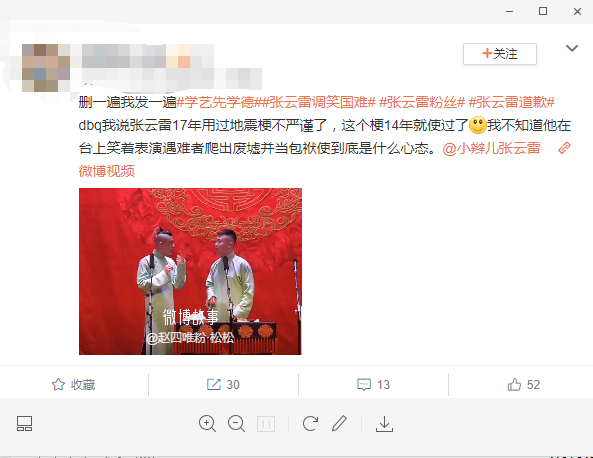Screen dimensions: 593x458
Task: Open the @小辫儿张云雷 mention link
Action: point(491,148)
